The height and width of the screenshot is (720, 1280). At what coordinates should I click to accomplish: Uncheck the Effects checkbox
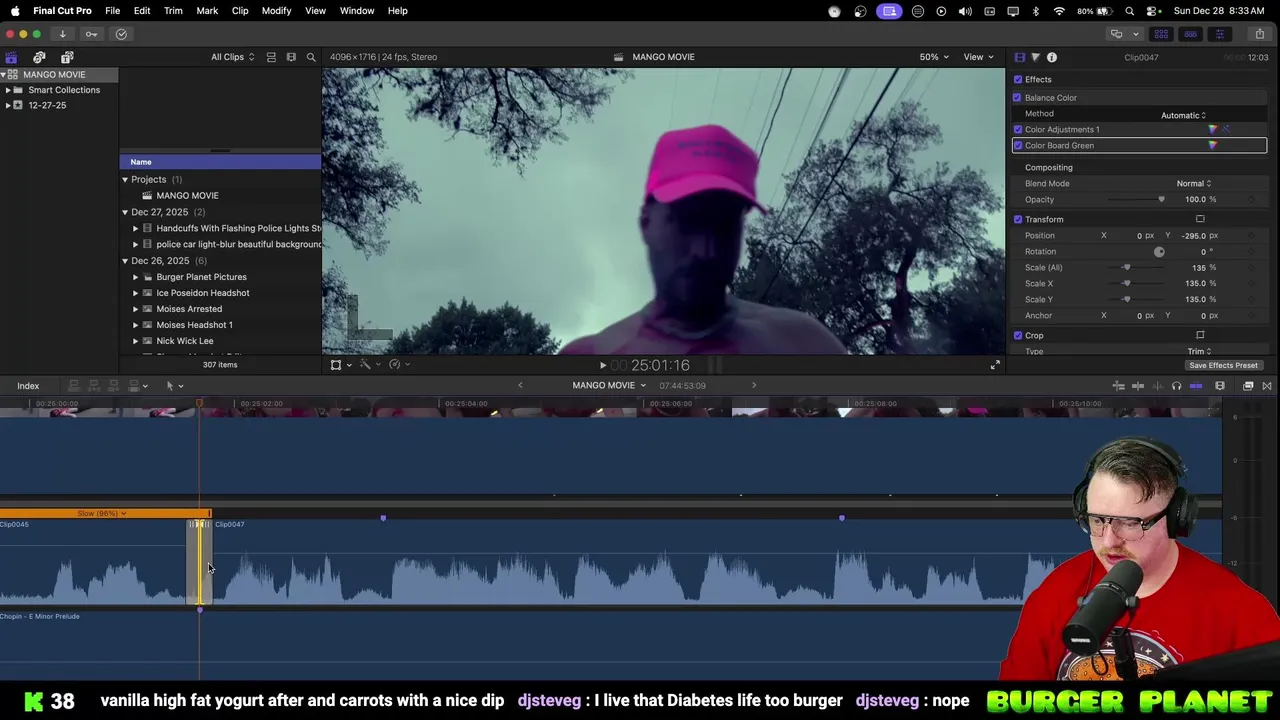pyautogui.click(x=1018, y=79)
